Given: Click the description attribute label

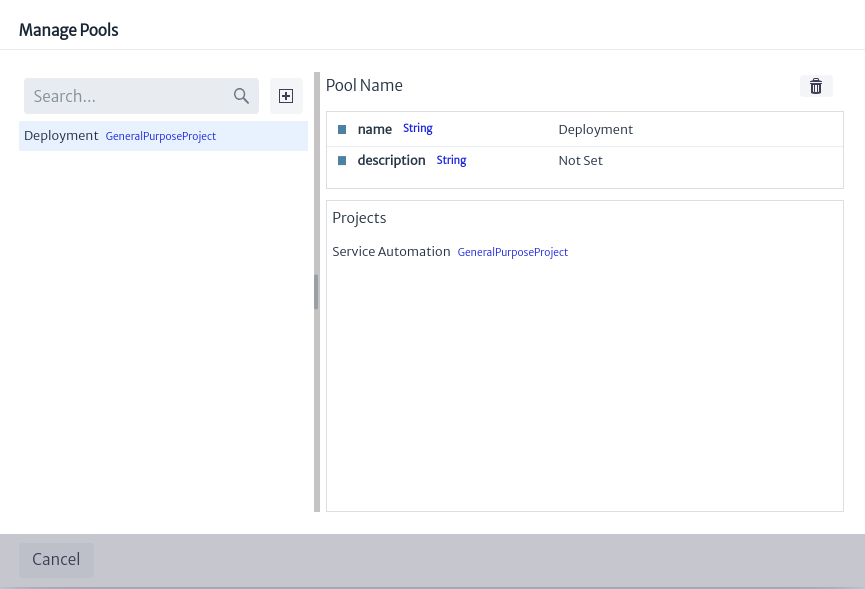Looking at the screenshot, I should [391, 160].
